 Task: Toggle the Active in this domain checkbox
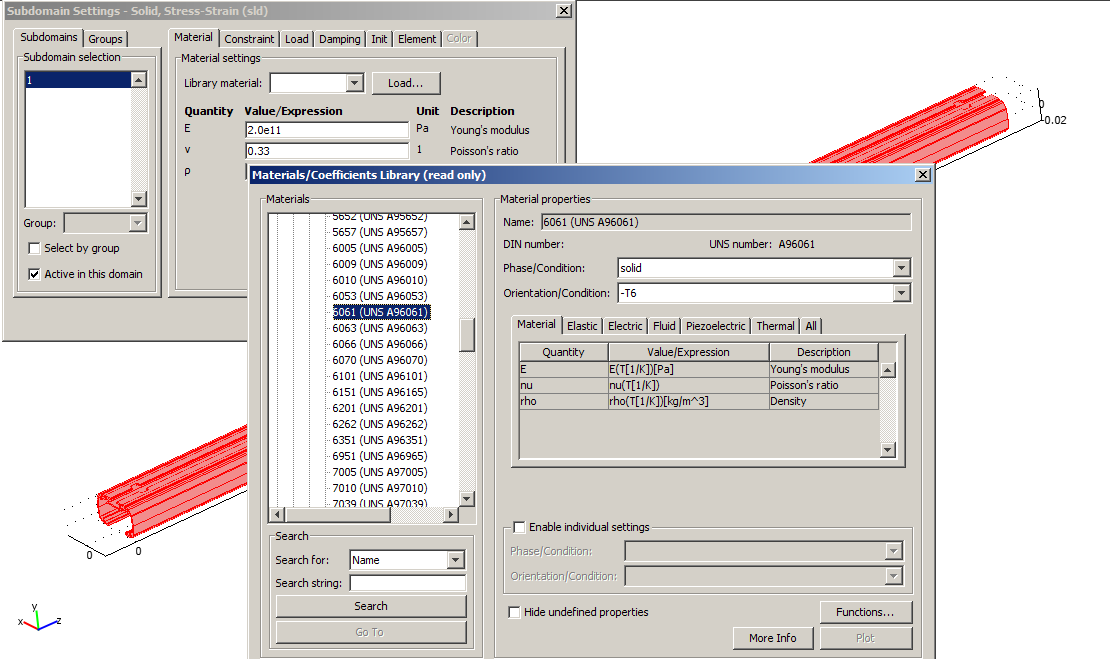34,274
